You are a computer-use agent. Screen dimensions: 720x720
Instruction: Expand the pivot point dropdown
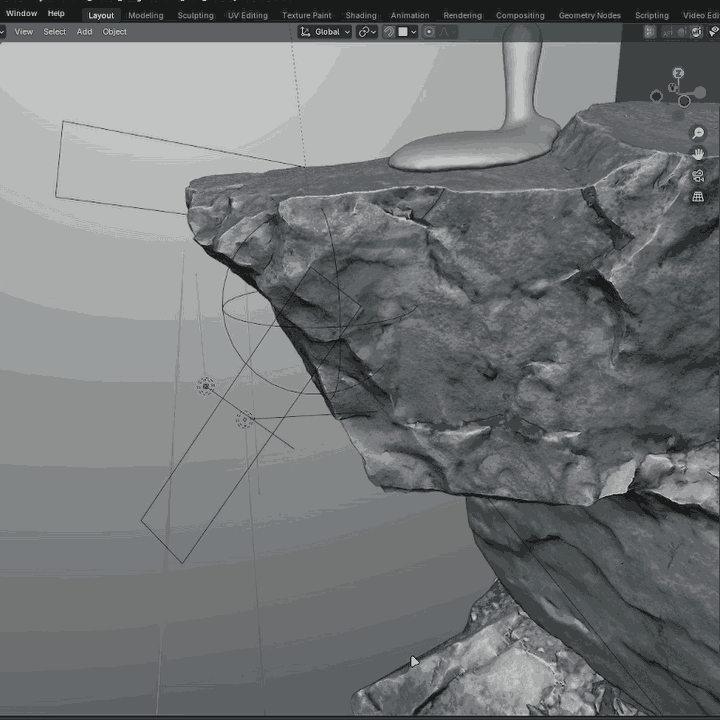coord(367,32)
